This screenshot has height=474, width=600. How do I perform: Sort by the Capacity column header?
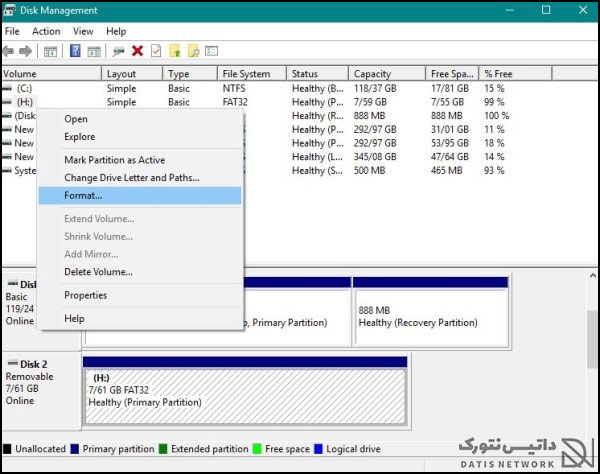387,73
